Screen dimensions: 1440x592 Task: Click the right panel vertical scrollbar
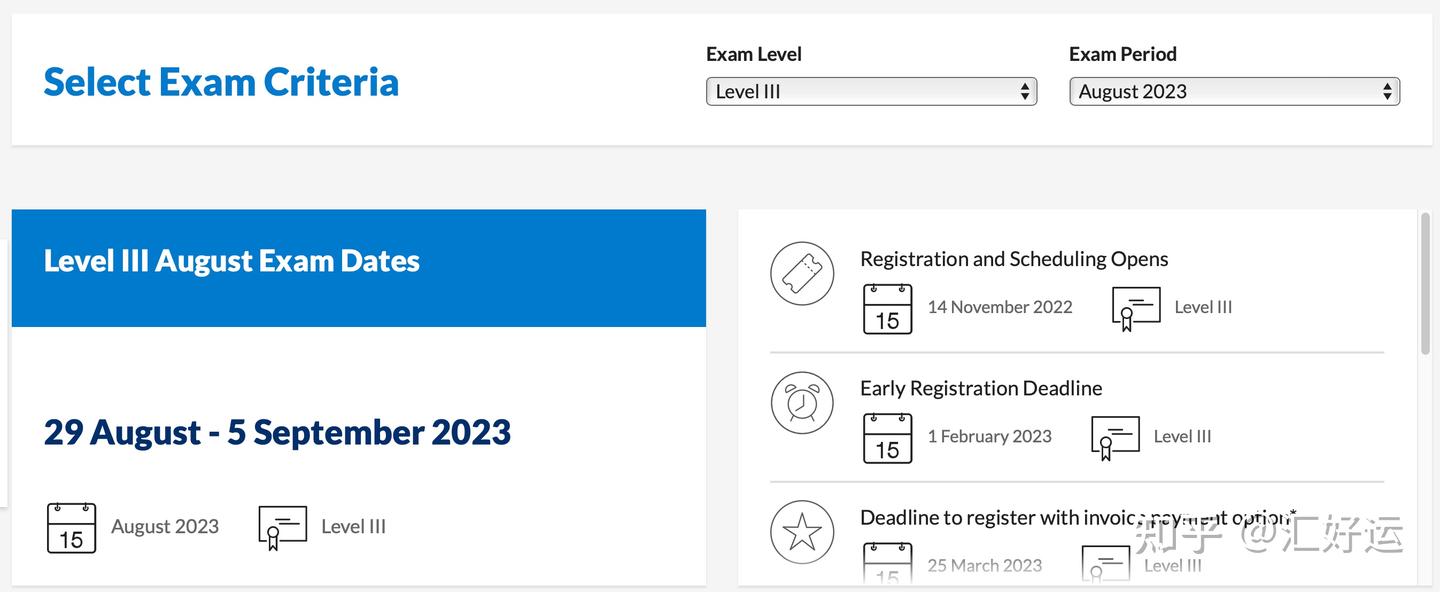pos(1425,284)
